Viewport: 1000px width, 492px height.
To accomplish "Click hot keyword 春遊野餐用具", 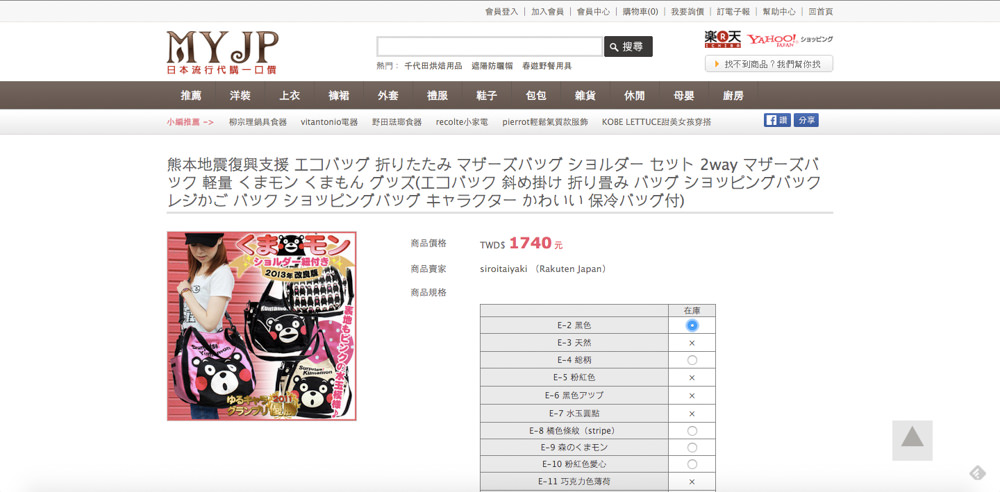I will pyautogui.click(x=547, y=66).
